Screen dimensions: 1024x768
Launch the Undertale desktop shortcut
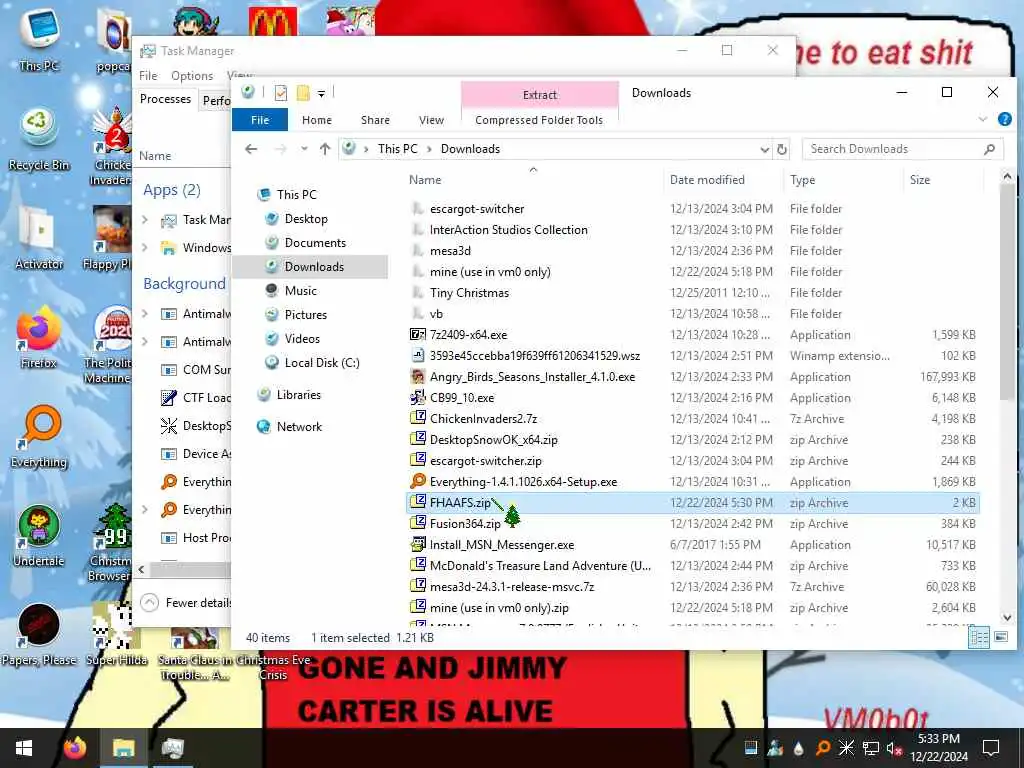pos(39,537)
